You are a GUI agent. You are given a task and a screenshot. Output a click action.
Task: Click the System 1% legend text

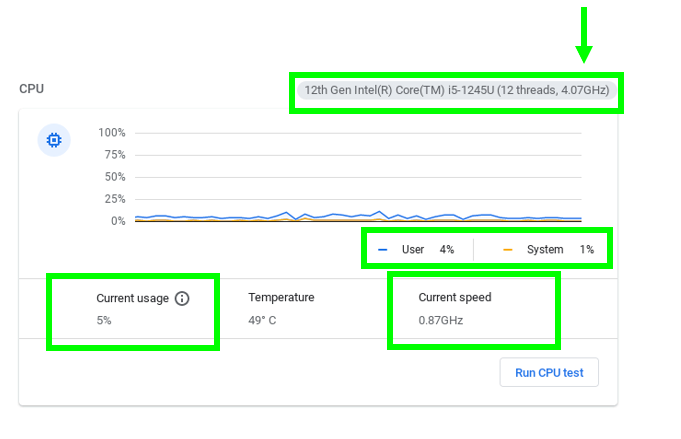(x=560, y=249)
